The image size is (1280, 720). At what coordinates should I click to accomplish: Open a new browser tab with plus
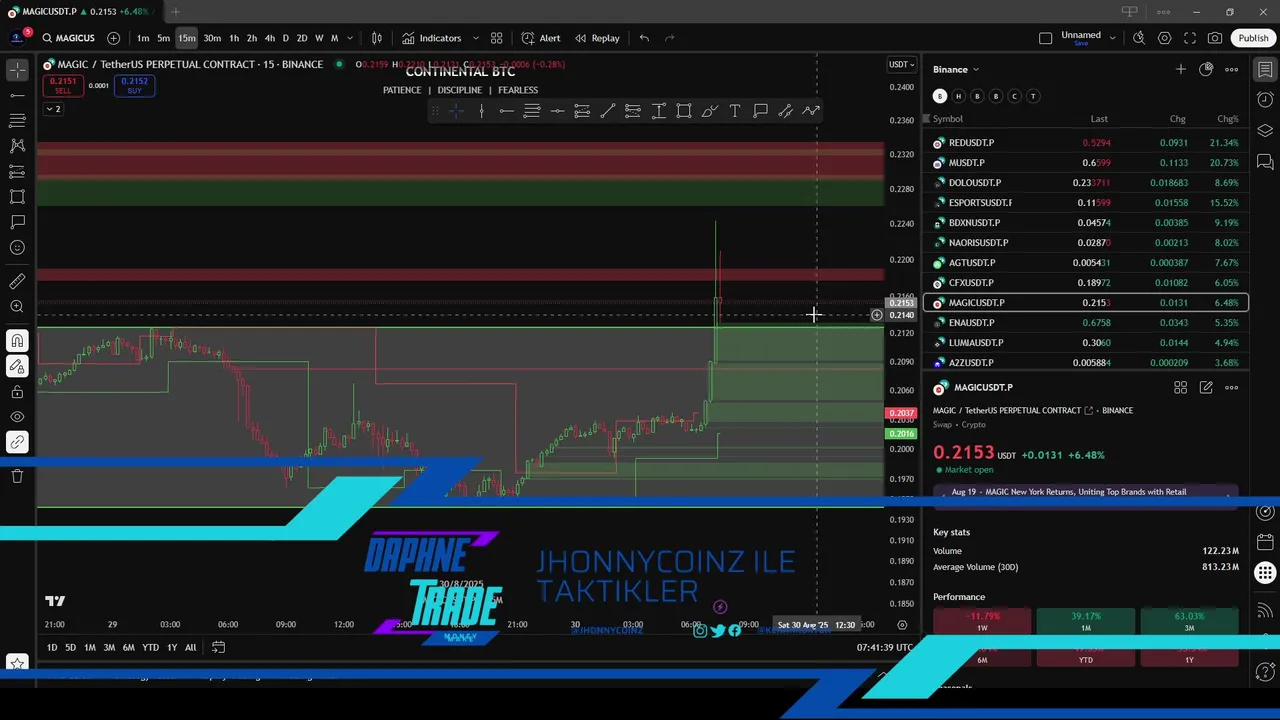(x=175, y=12)
